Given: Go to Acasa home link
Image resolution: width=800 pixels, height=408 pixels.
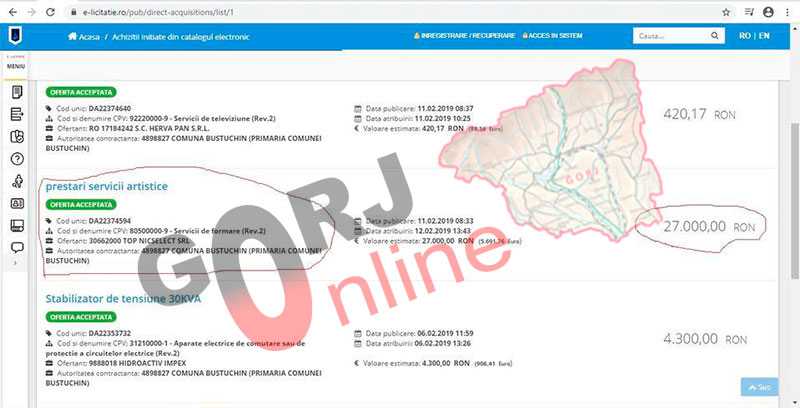Looking at the screenshot, I should point(84,37).
